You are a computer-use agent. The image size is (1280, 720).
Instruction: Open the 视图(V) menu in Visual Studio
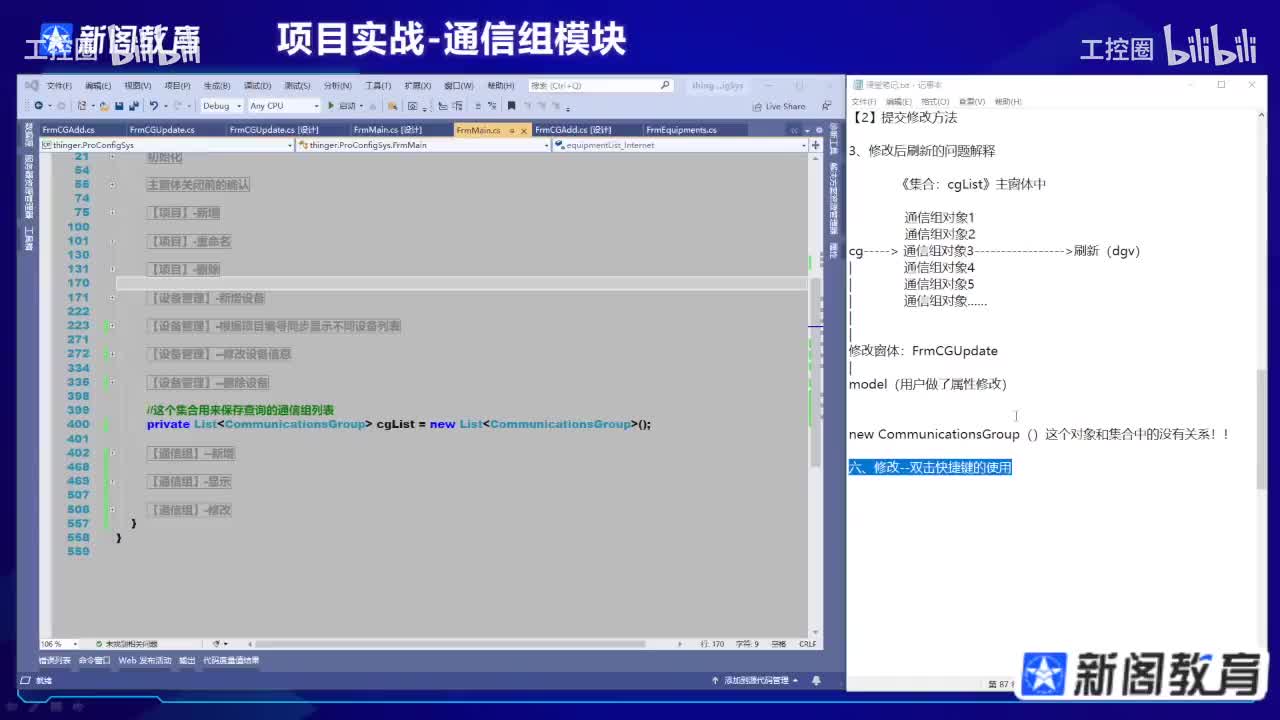pos(137,86)
